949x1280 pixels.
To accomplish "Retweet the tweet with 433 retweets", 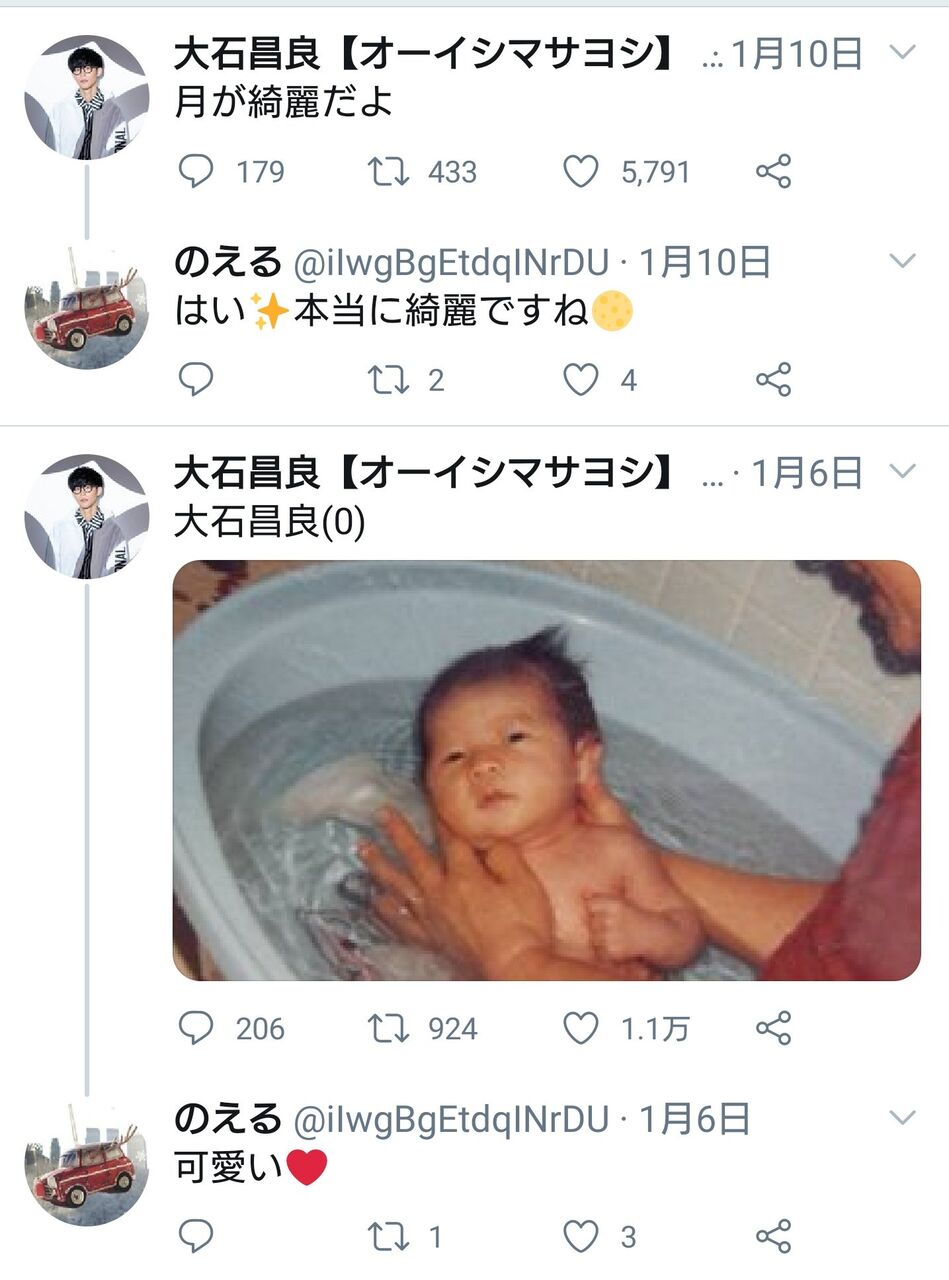I will pyautogui.click(x=388, y=172).
